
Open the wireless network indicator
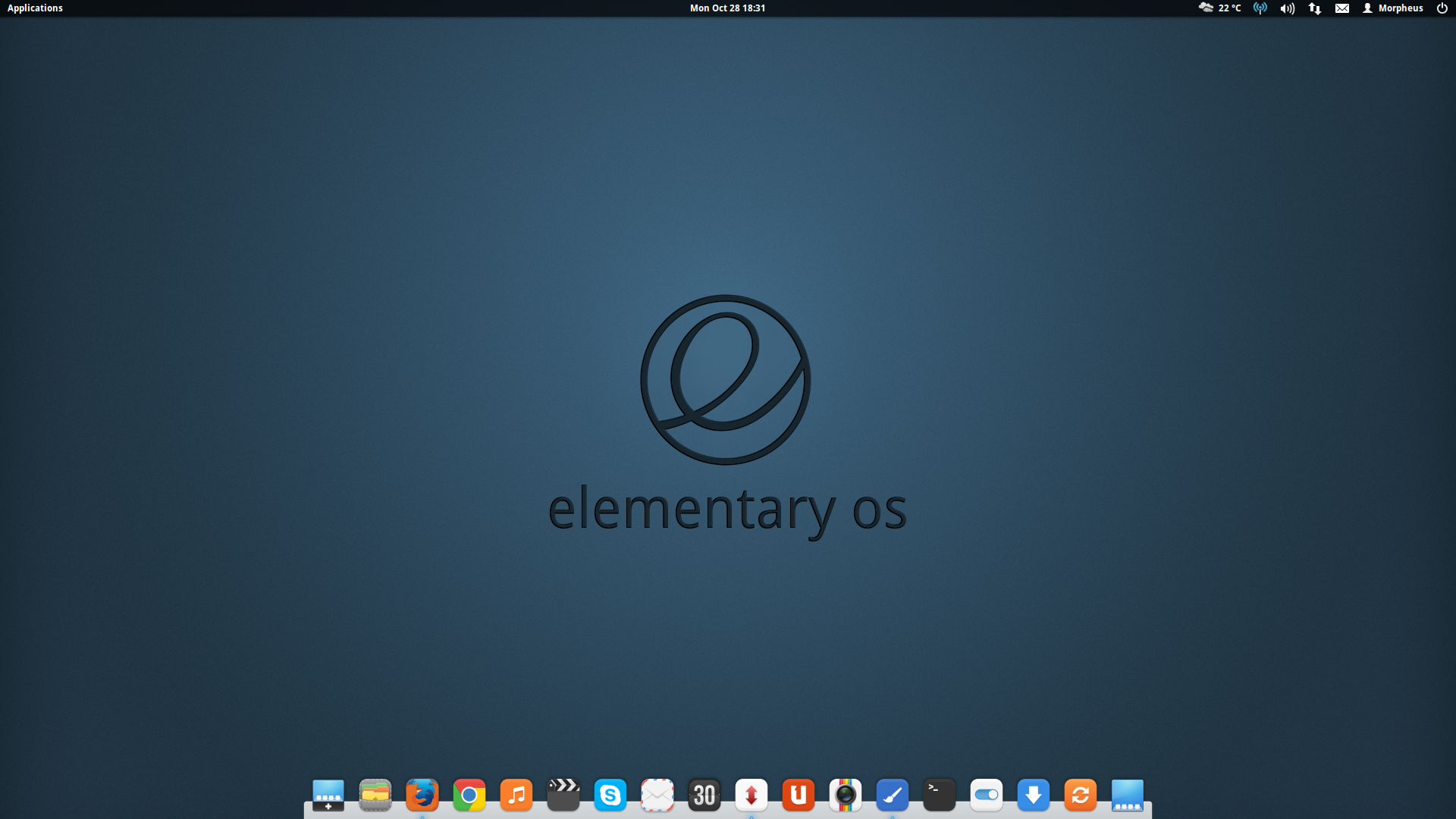1260,8
